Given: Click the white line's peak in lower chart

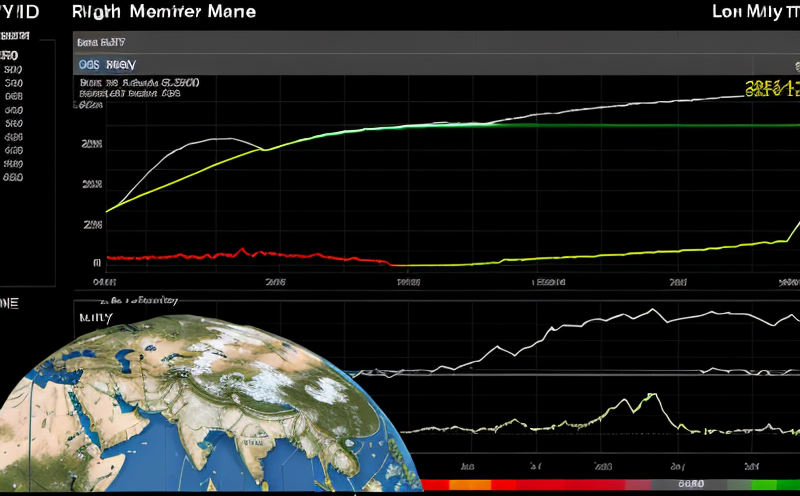Looking at the screenshot, I should tap(653, 310).
